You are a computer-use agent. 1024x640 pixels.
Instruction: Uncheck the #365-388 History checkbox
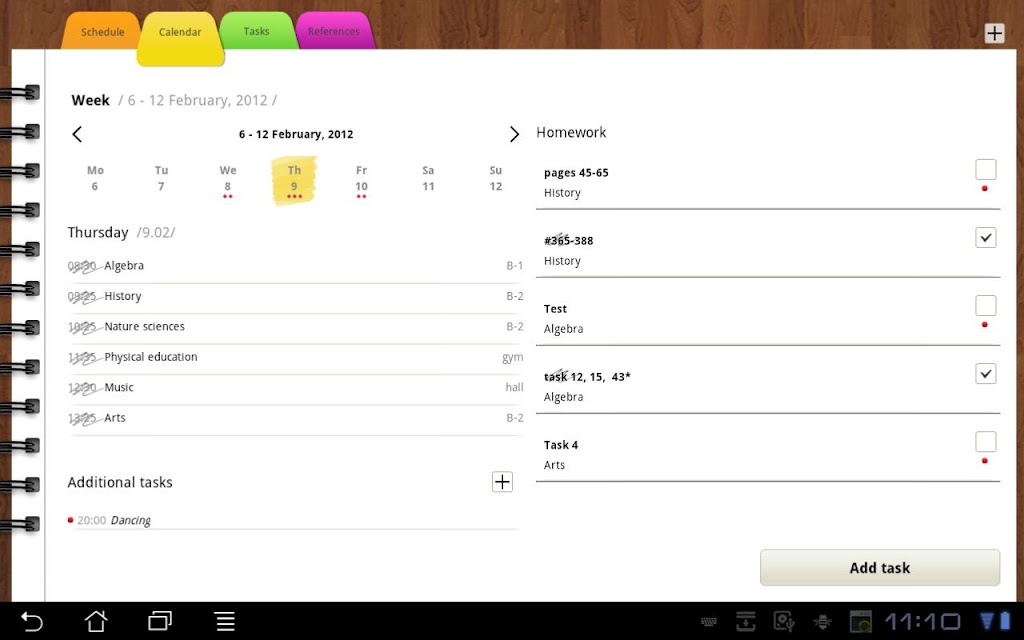pyautogui.click(x=985, y=237)
